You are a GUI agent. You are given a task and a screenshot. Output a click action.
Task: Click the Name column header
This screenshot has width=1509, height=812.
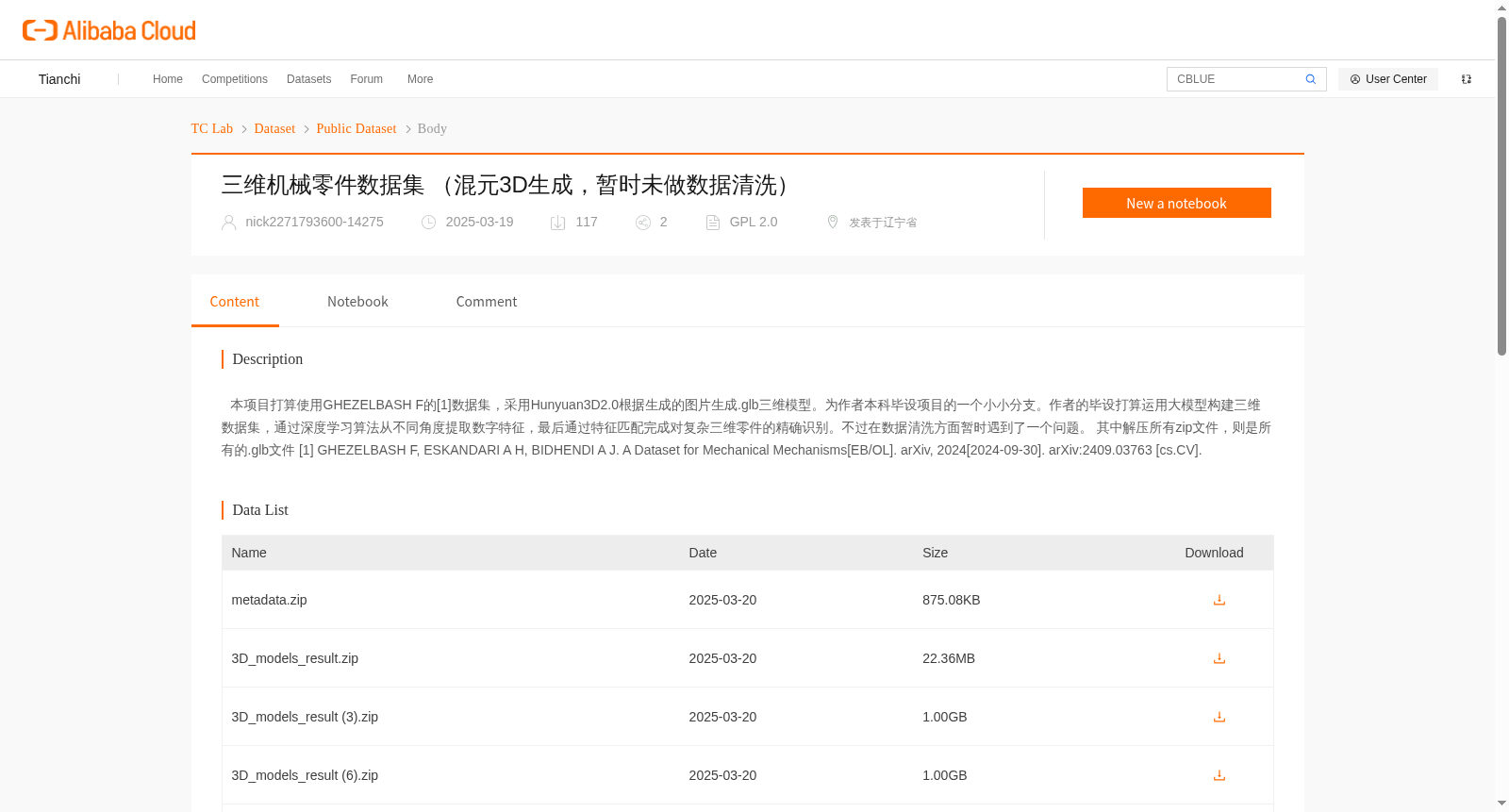tap(249, 553)
